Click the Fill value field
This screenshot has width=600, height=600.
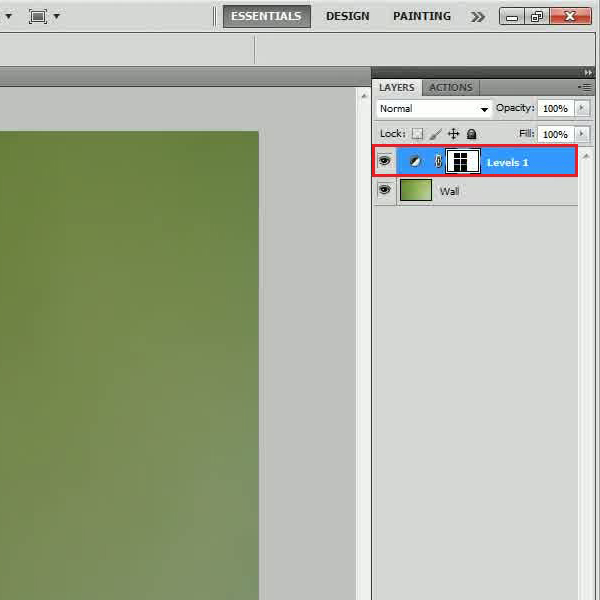[x=555, y=134]
